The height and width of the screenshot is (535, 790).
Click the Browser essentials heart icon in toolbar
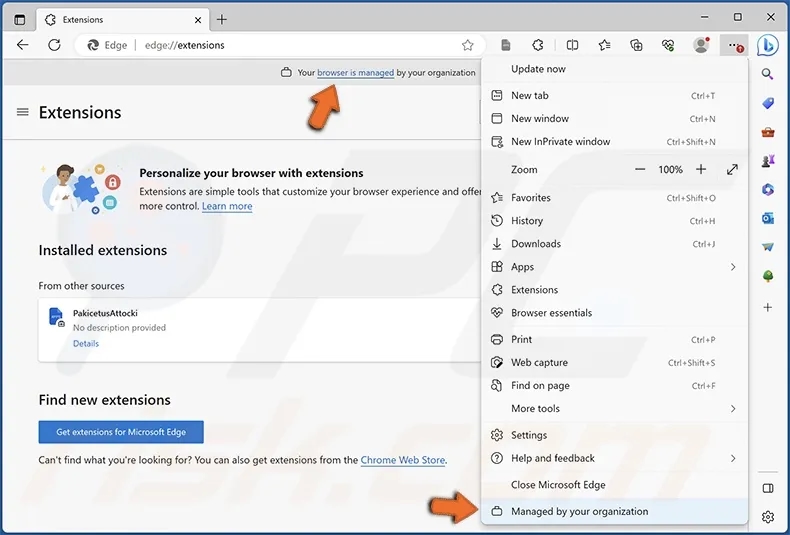click(668, 45)
